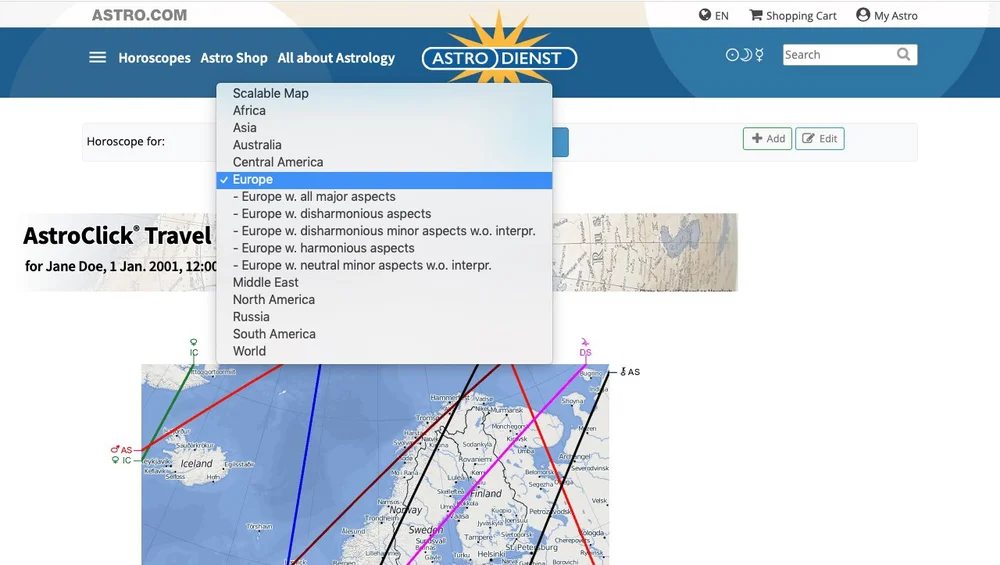Choose Europe w. all major aspects
Viewport: 1000px width, 565px height.
[x=384, y=196]
